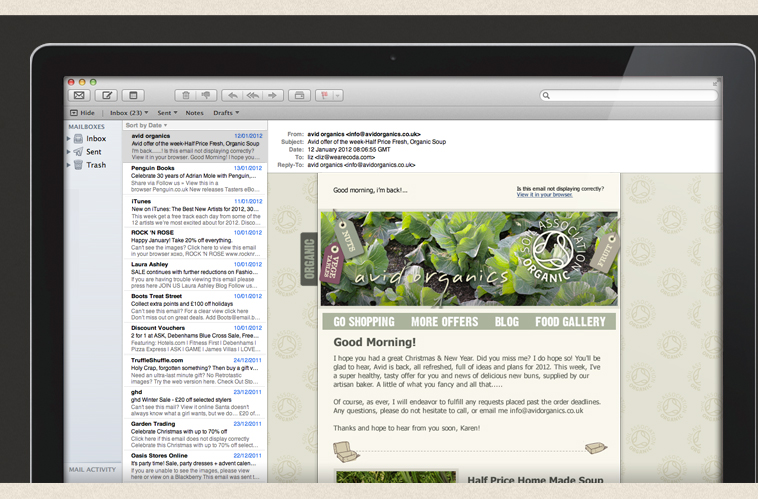Open the Penguin Books message
The height and width of the screenshot is (499, 758).
(195, 179)
